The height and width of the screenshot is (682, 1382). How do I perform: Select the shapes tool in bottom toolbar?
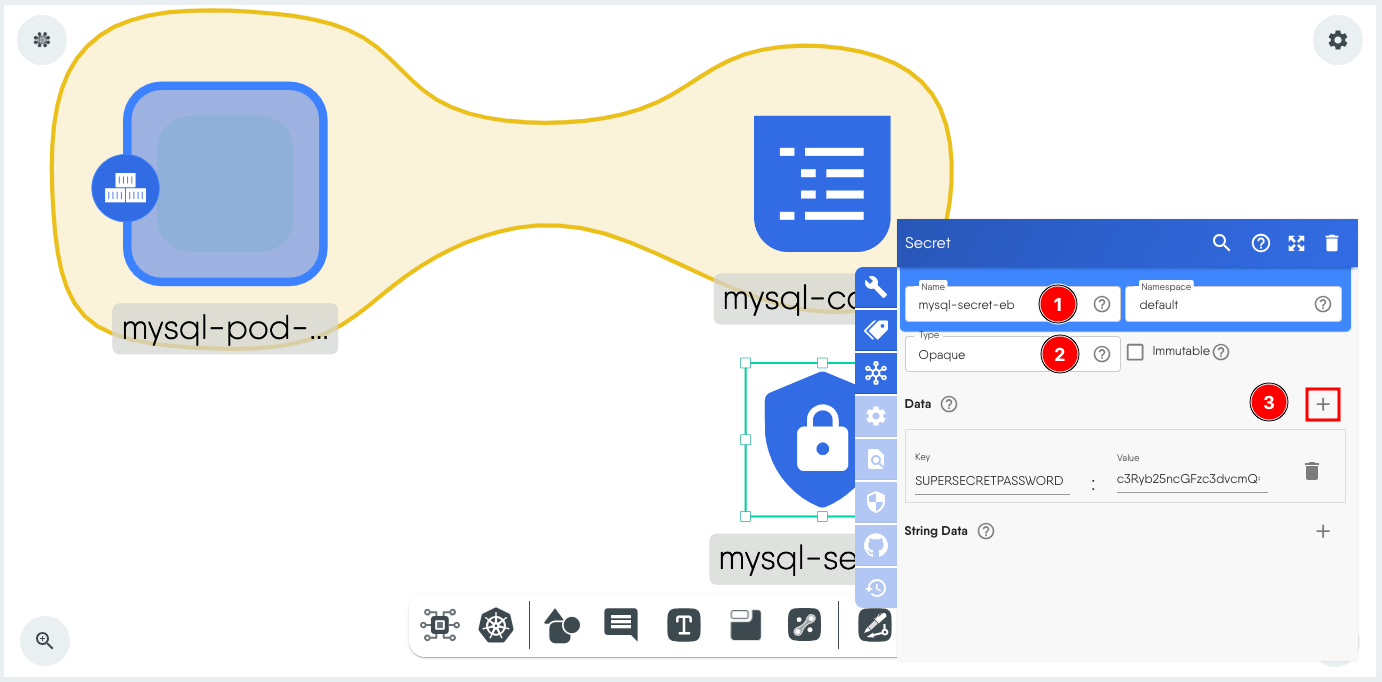tap(563, 625)
